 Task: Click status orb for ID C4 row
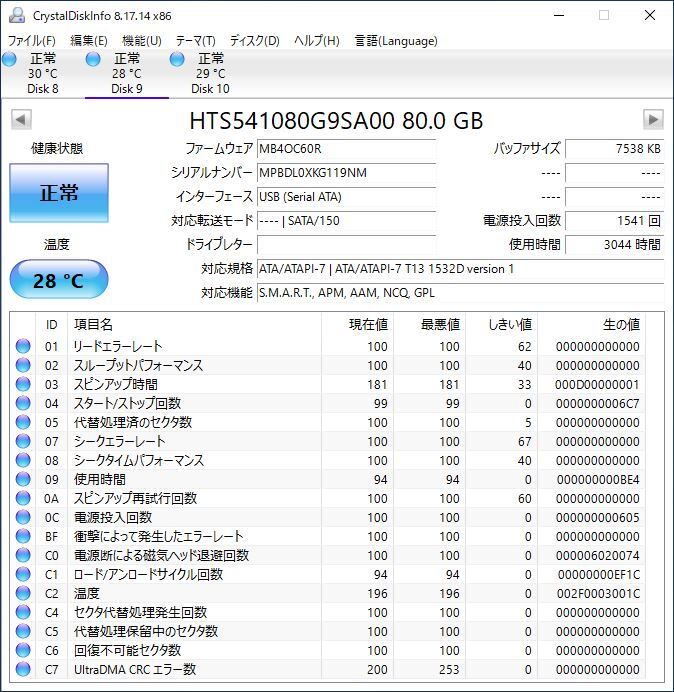tap(23, 613)
